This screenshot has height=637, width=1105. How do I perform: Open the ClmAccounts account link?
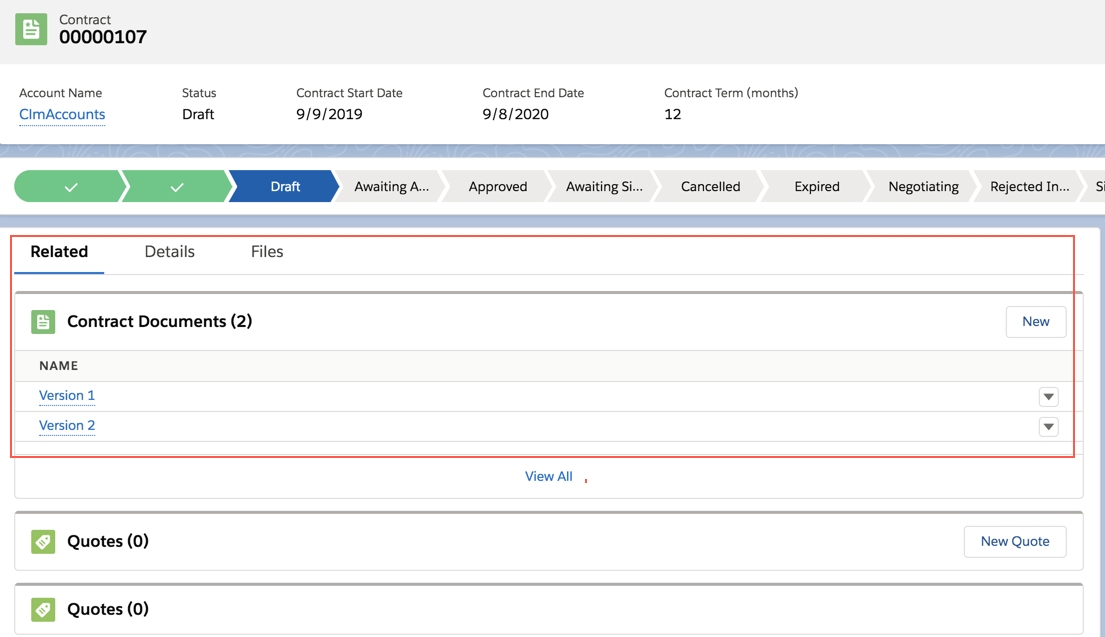62,114
